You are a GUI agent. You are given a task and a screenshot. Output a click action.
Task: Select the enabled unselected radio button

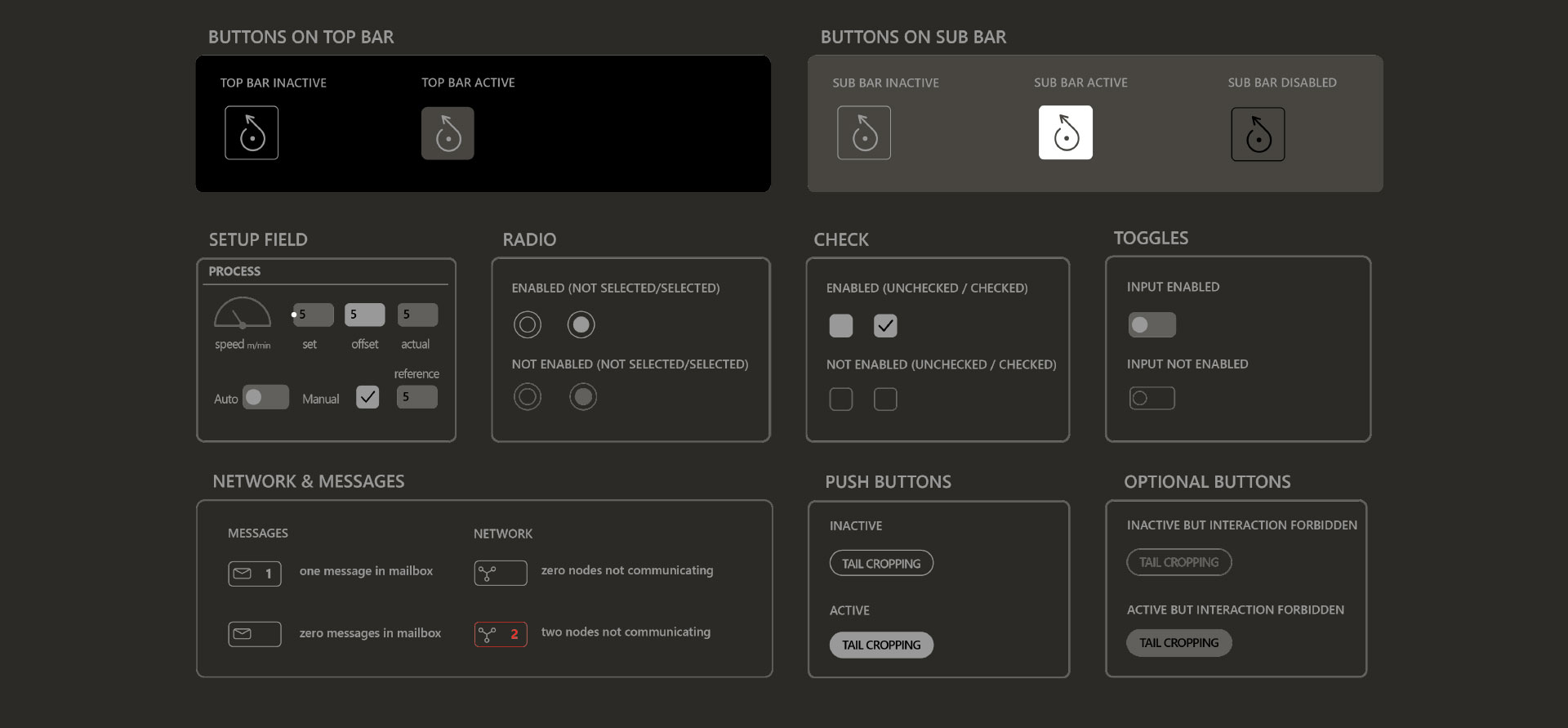(x=528, y=325)
